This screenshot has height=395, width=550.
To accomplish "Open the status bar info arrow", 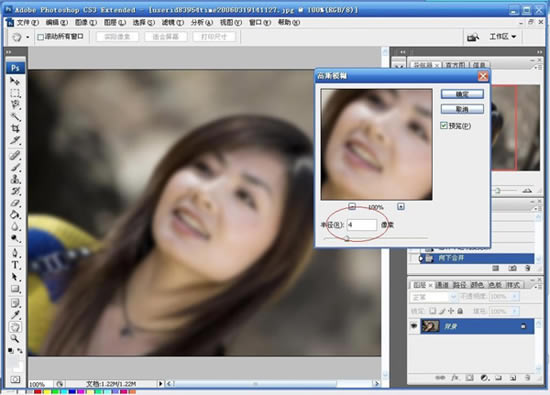I will [161, 383].
